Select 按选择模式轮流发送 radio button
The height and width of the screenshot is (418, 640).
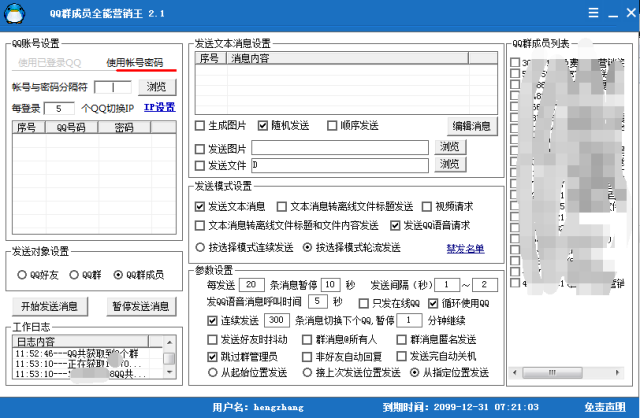tap(307, 247)
